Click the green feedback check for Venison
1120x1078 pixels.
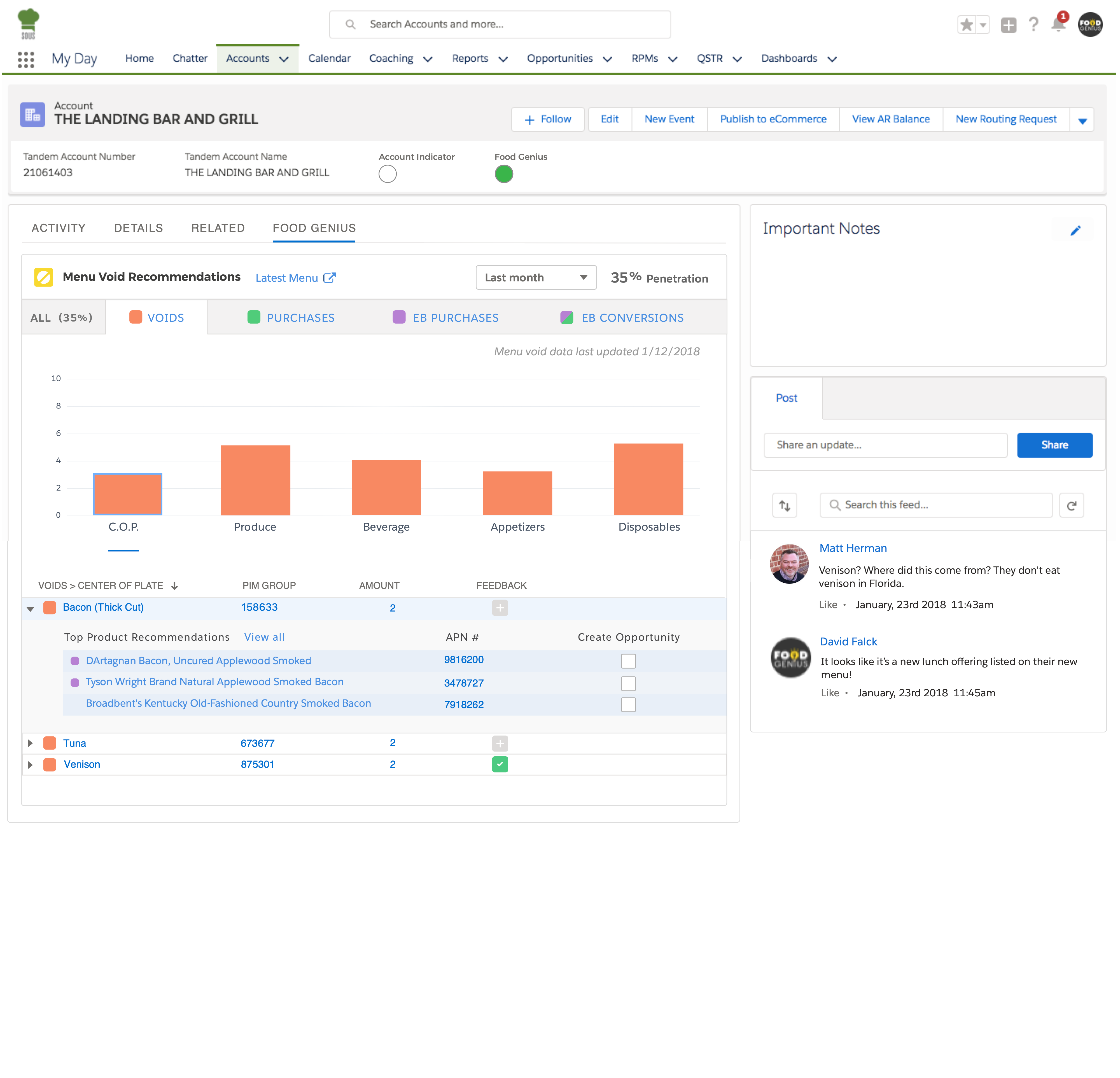click(500, 764)
